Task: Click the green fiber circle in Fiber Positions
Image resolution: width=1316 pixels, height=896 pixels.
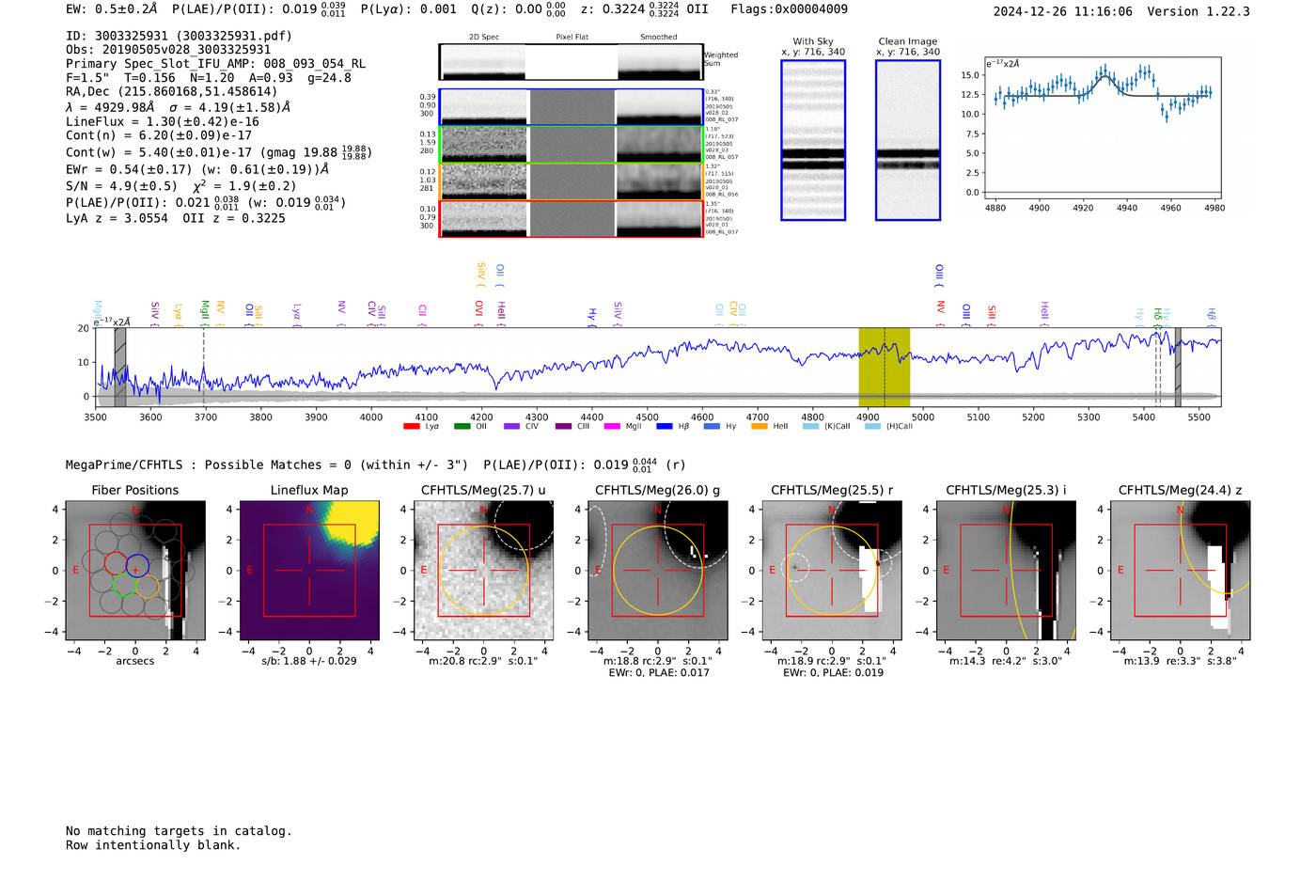Action: [124, 586]
